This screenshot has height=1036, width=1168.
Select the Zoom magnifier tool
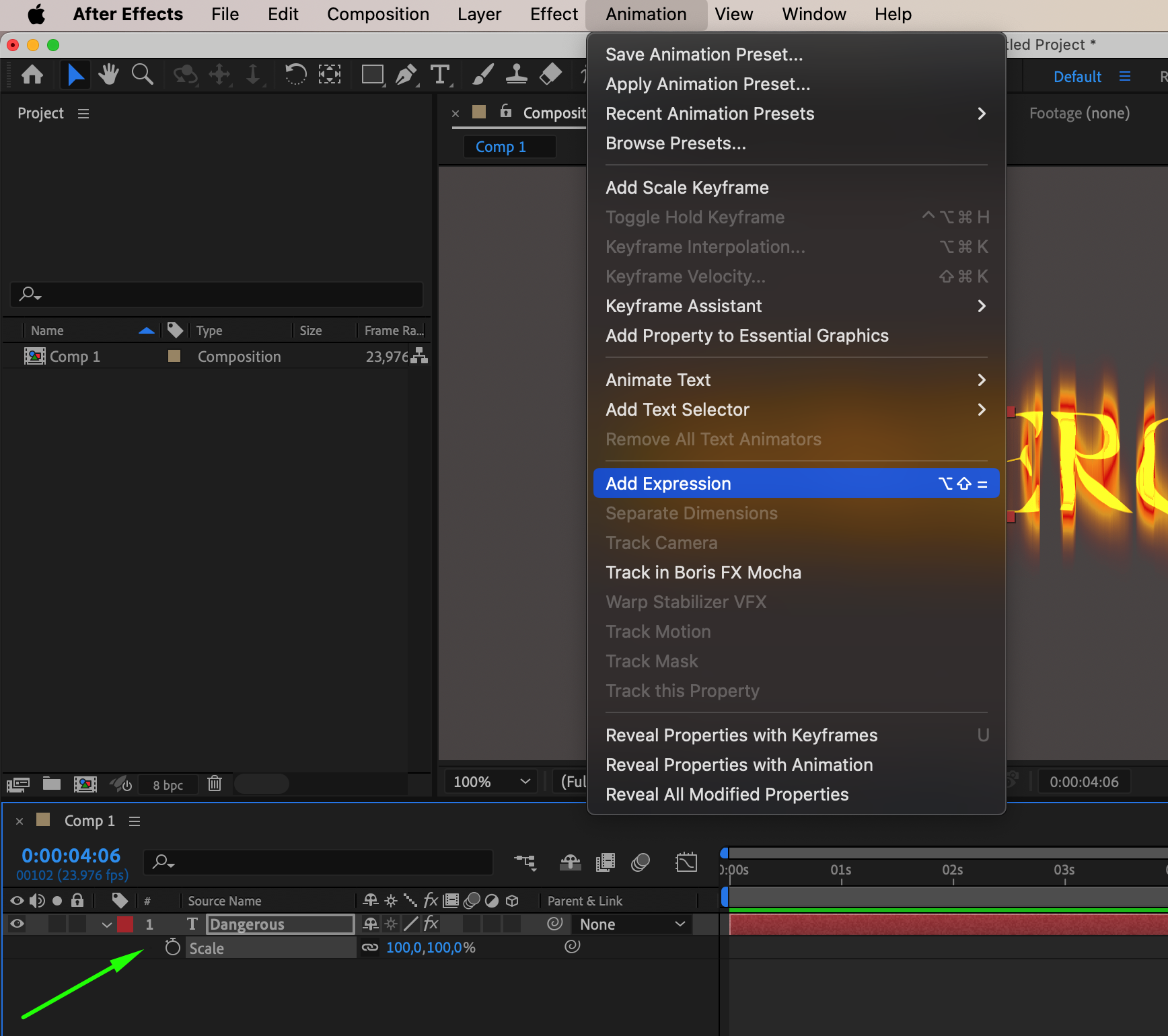[x=142, y=75]
